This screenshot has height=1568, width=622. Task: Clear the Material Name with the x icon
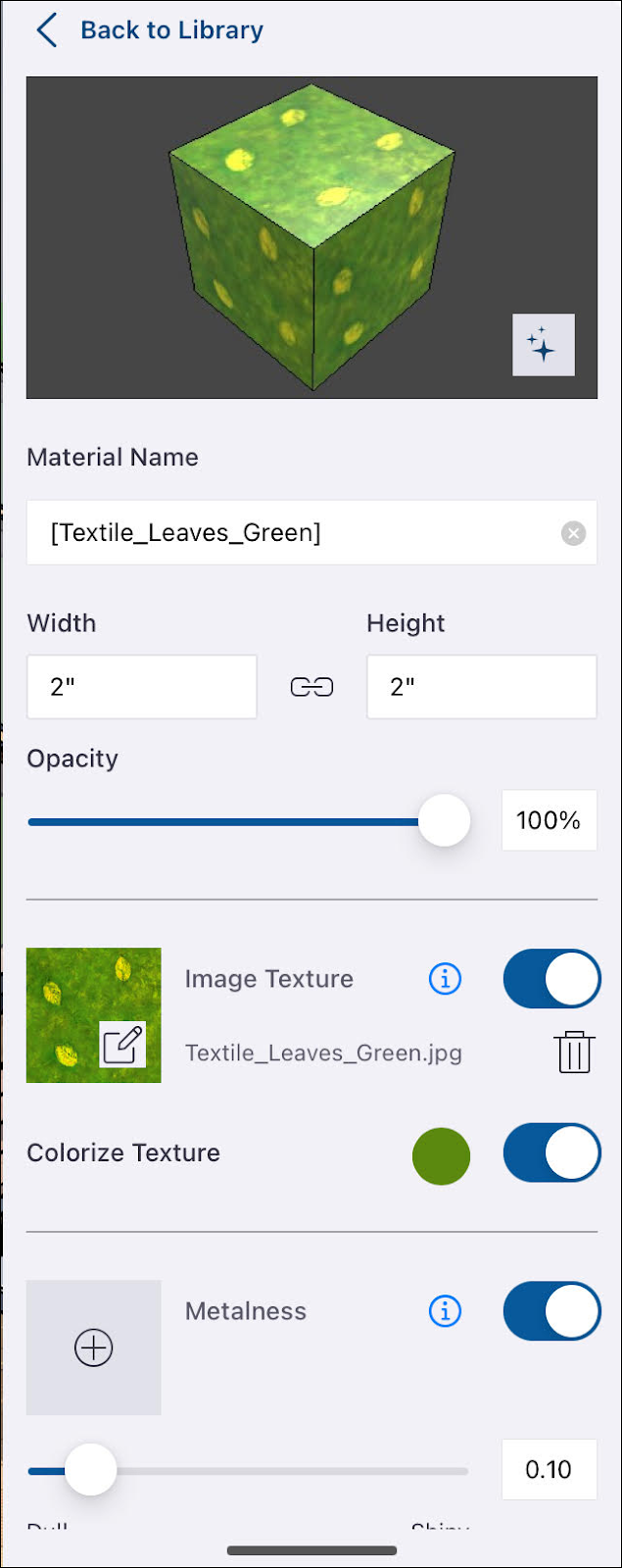coord(573,533)
